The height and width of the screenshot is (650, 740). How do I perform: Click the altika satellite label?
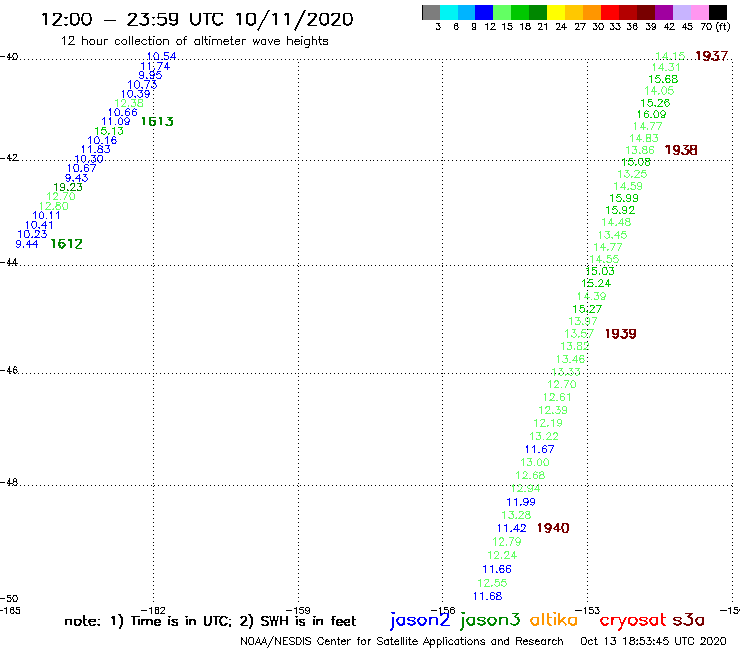point(553,620)
